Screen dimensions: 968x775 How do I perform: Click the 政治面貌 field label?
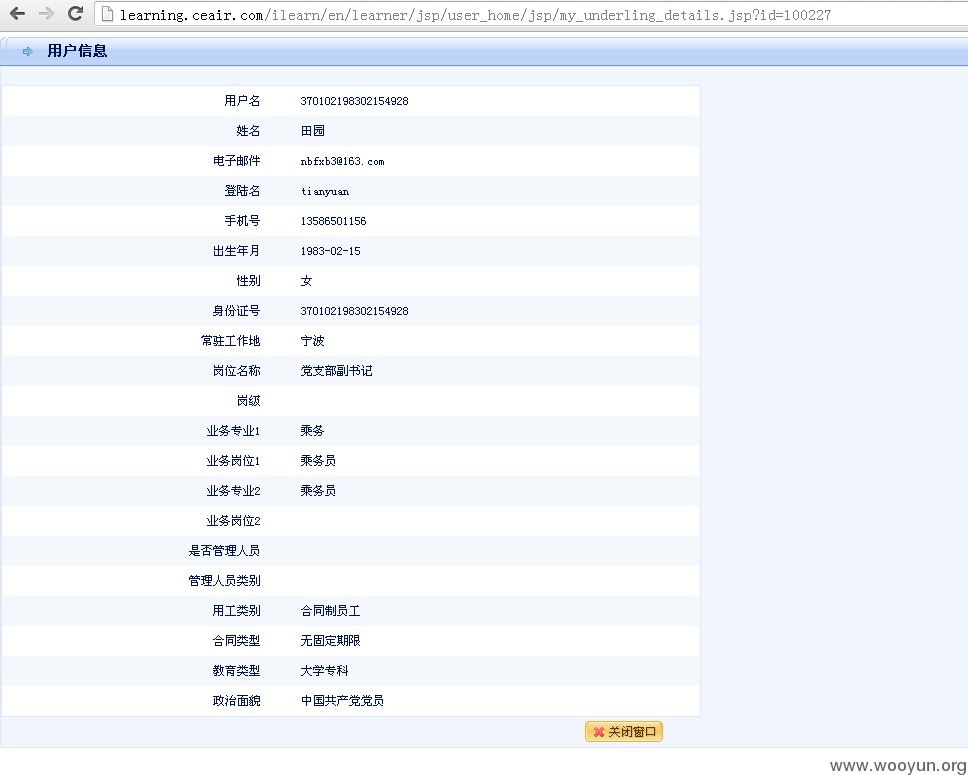(x=236, y=700)
